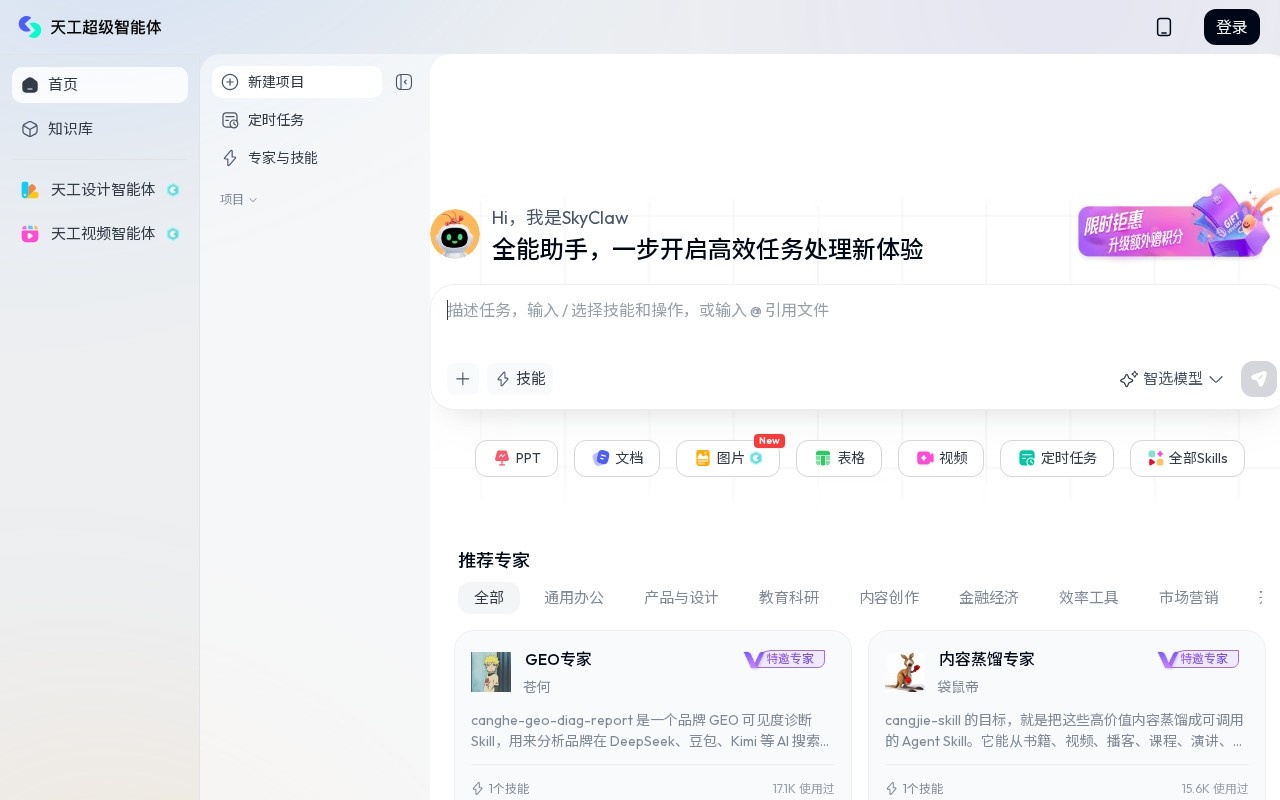Image resolution: width=1280 pixels, height=800 pixels.
Task: Expand the 项目 section chevron
Action: pyautogui.click(x=253, y=200)
